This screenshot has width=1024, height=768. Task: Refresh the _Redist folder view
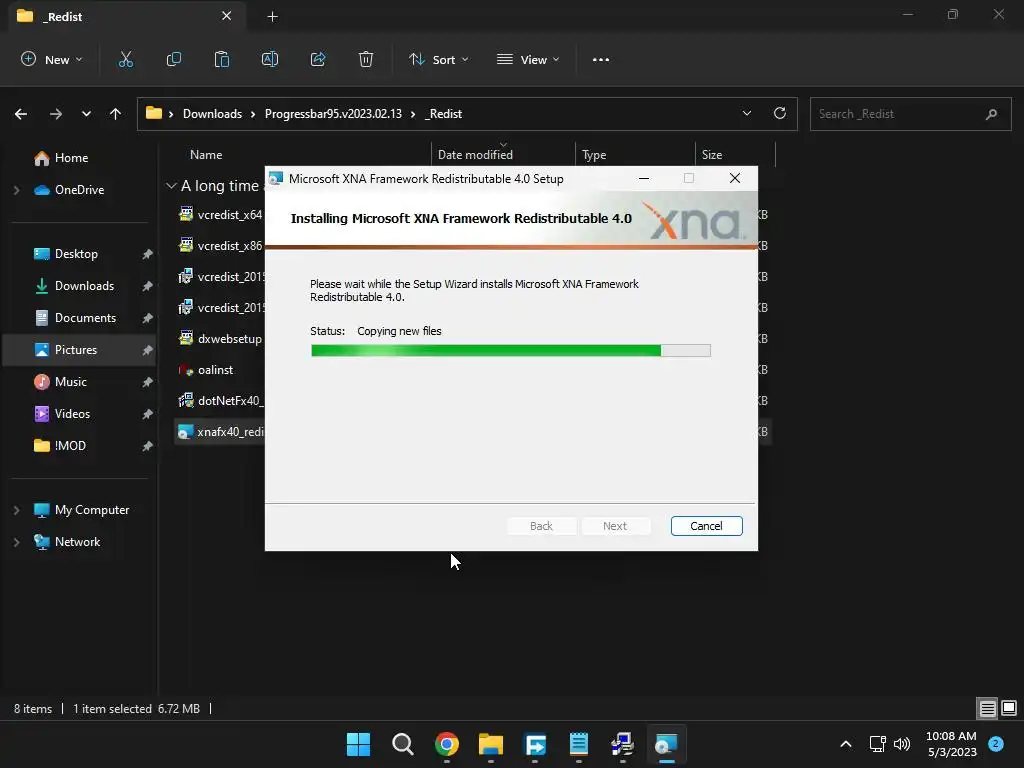click(x=780, y=113)
